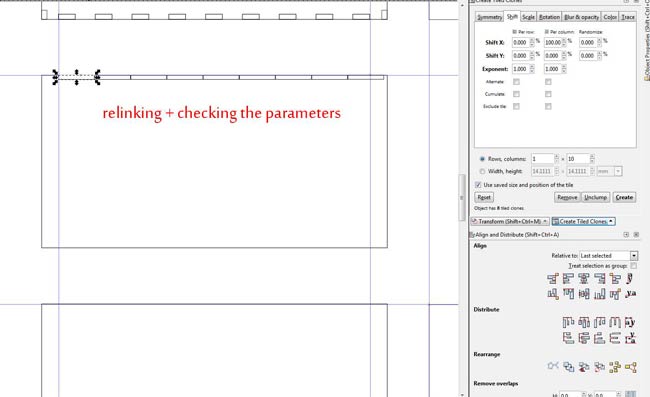Center objects on horizontal axis
The image size is (650, 397).
[x=584, y=294]
